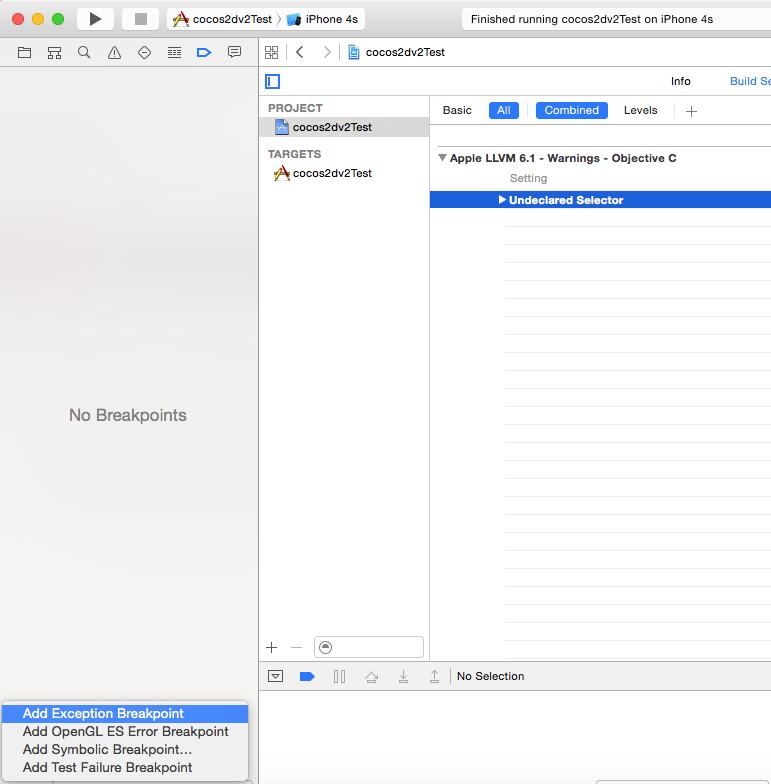Expand the Undeclared Selector setting
This screenshot has height=784, width=771.
[502, 200]
